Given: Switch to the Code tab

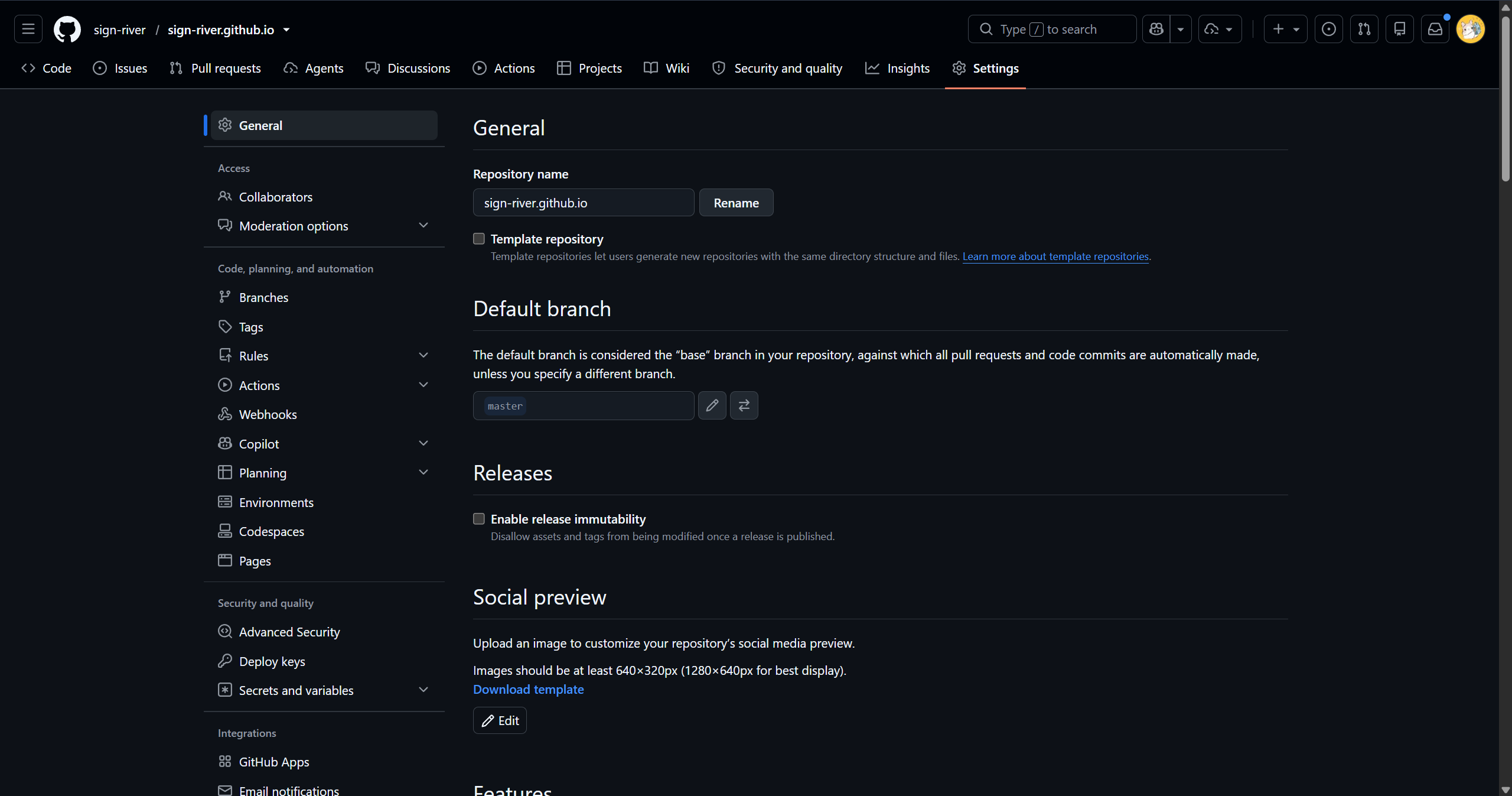Looking at the screenshot, I should (x=47, y=68).
